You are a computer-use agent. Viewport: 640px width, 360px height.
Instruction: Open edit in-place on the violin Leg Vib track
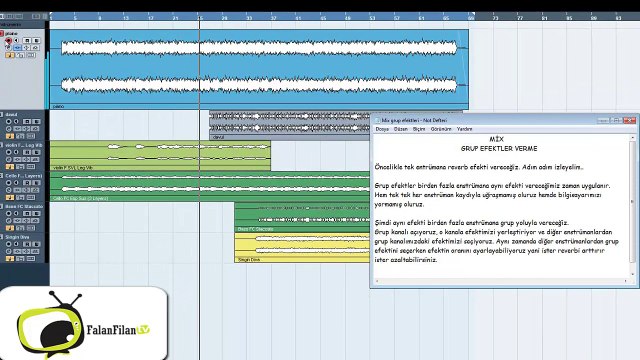pyautogui.click(x=10, y=167)
